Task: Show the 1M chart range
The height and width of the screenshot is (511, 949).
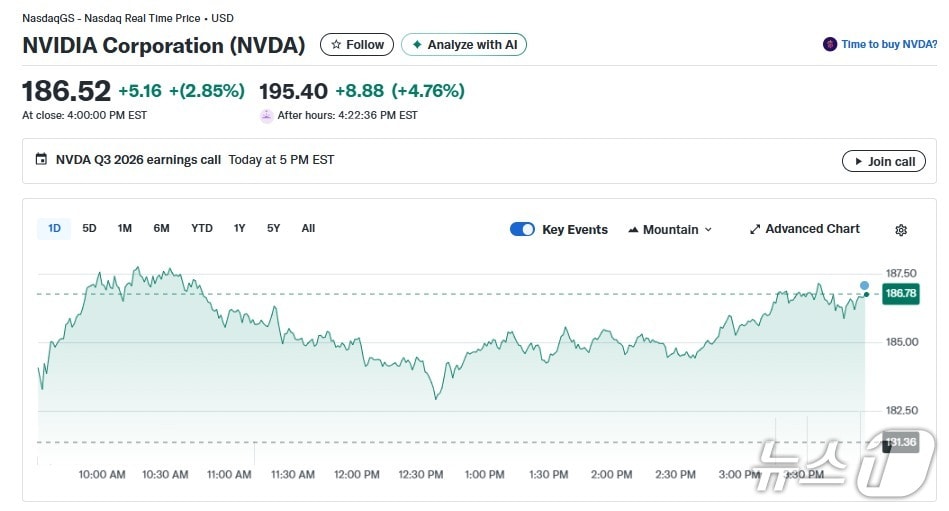Action: click(x=124, y=228)
